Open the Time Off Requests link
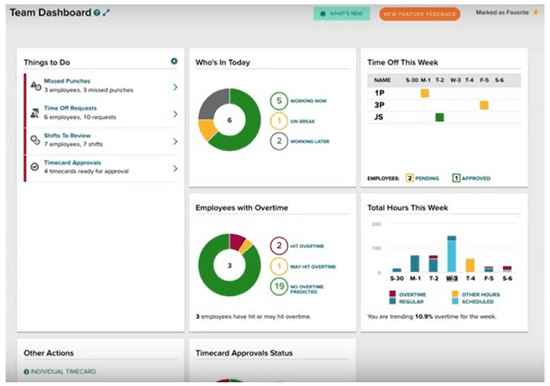Screen dimensions: 550x386 pos(70,108)
